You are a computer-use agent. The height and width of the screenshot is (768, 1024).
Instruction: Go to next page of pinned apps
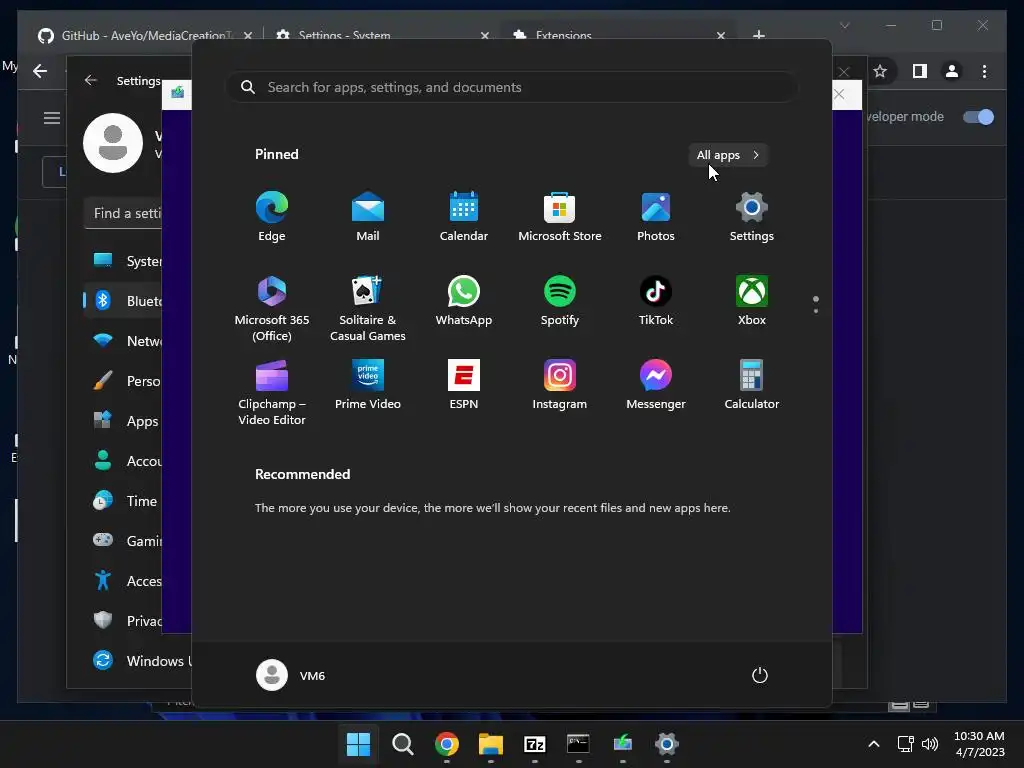816,310
